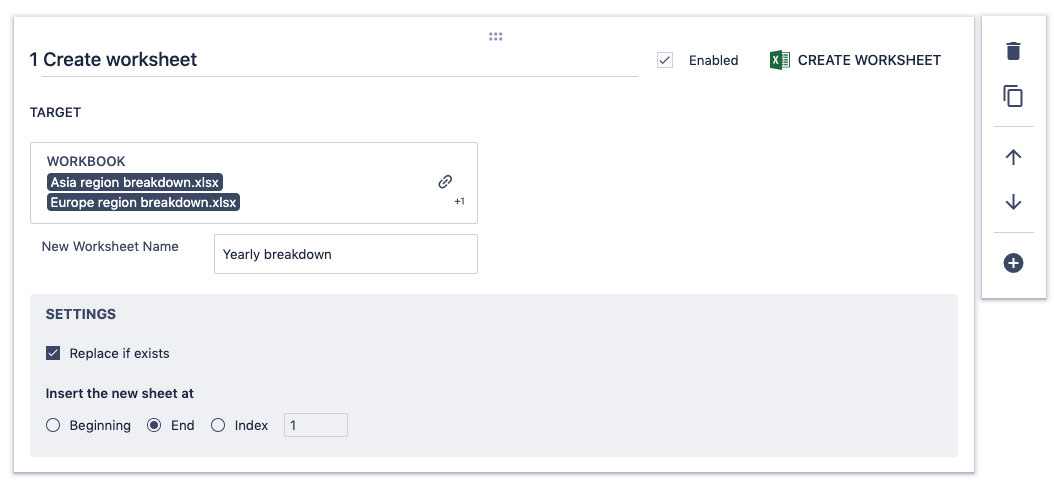Move step down with arrow icon
The height and width of the screenshot is (488, 1054).
(x=1013, y=202)
